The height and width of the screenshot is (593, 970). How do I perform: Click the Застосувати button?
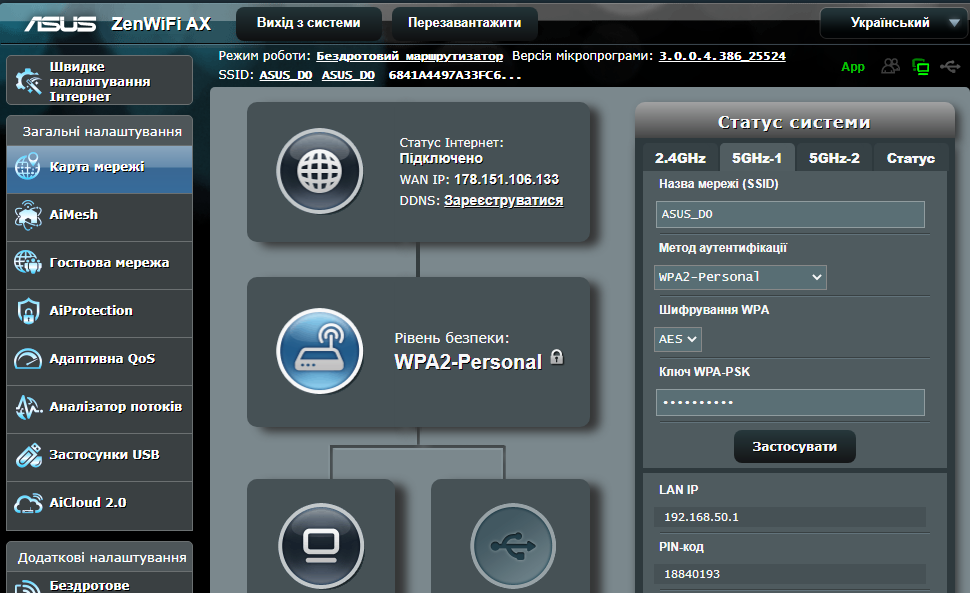point(794,446)
